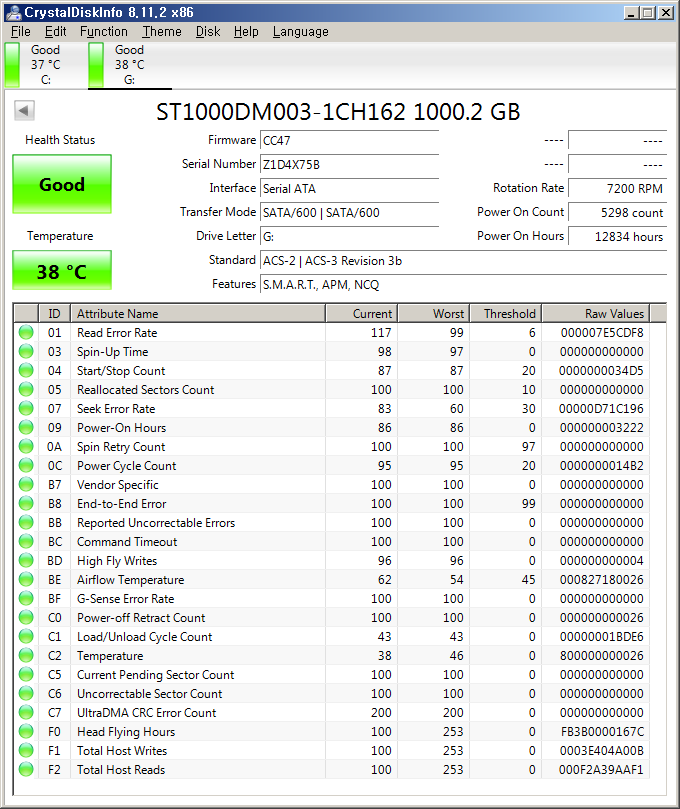This screenshot has height=809, width=680.
Task: Open the Theme menu
Action: pos(162,31)
